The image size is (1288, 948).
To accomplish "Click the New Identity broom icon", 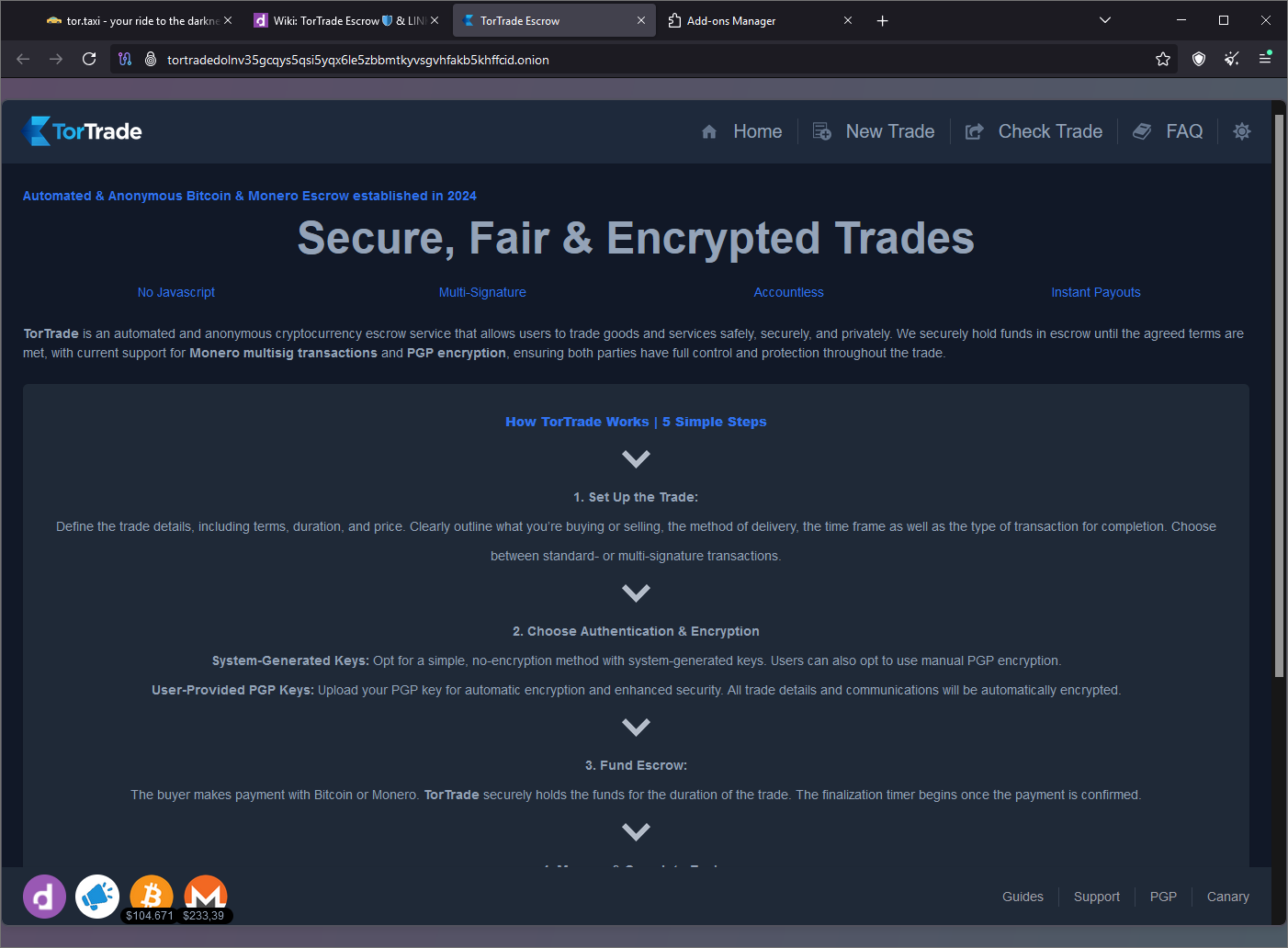I will pyautogui.click(x=1232, y=59).
